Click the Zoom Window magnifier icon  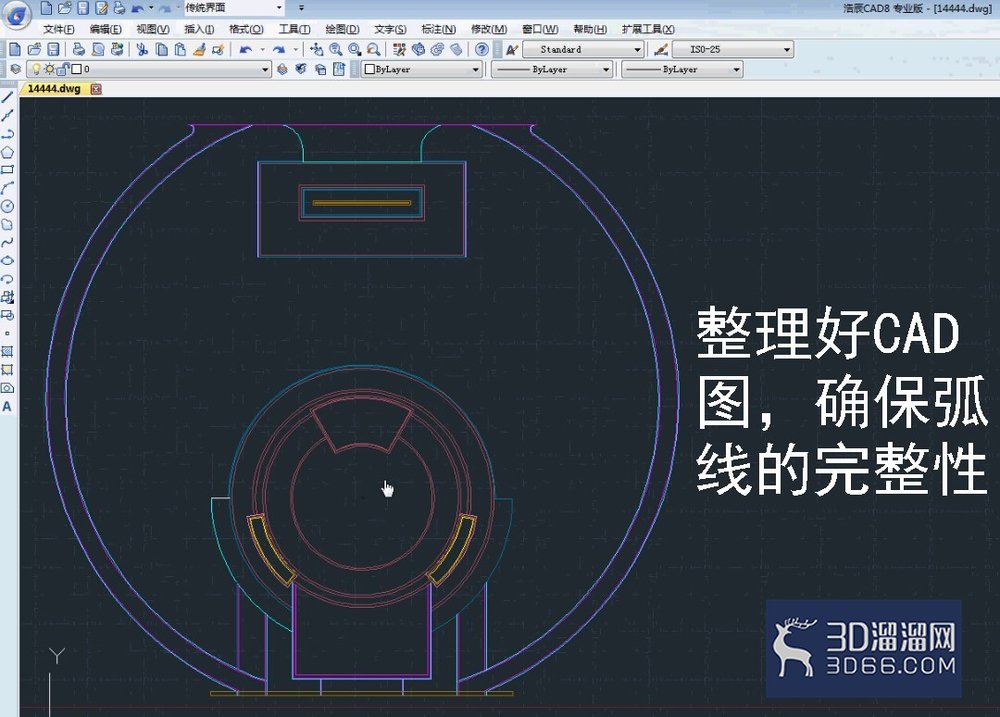pyautogui.click(x=355, y=49)
